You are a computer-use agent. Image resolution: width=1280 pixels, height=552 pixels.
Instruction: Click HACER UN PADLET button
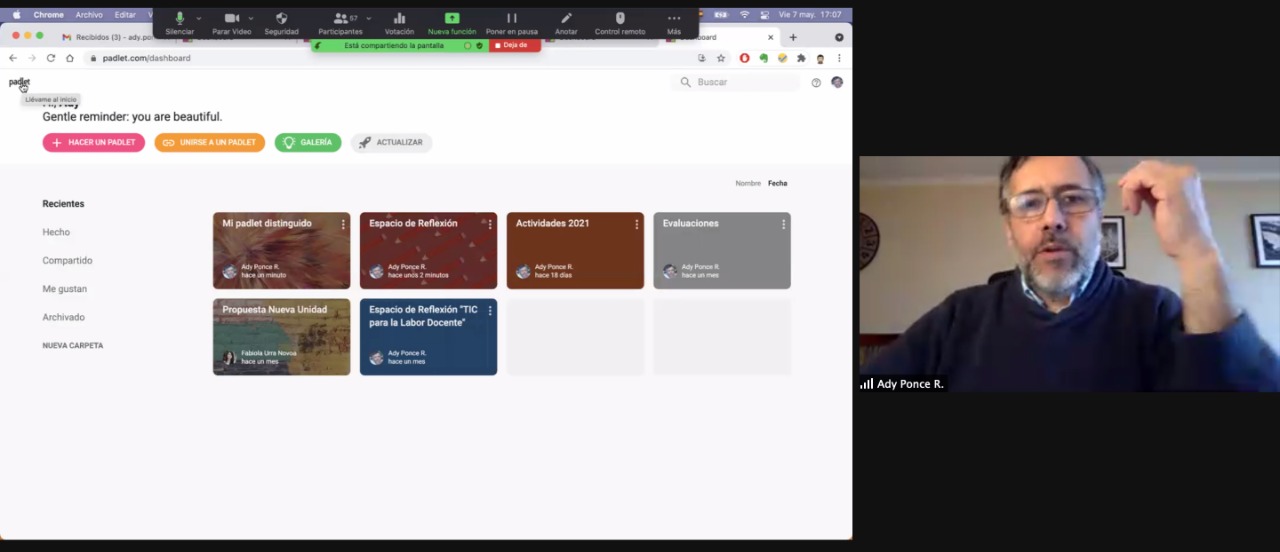coord(93,143)
